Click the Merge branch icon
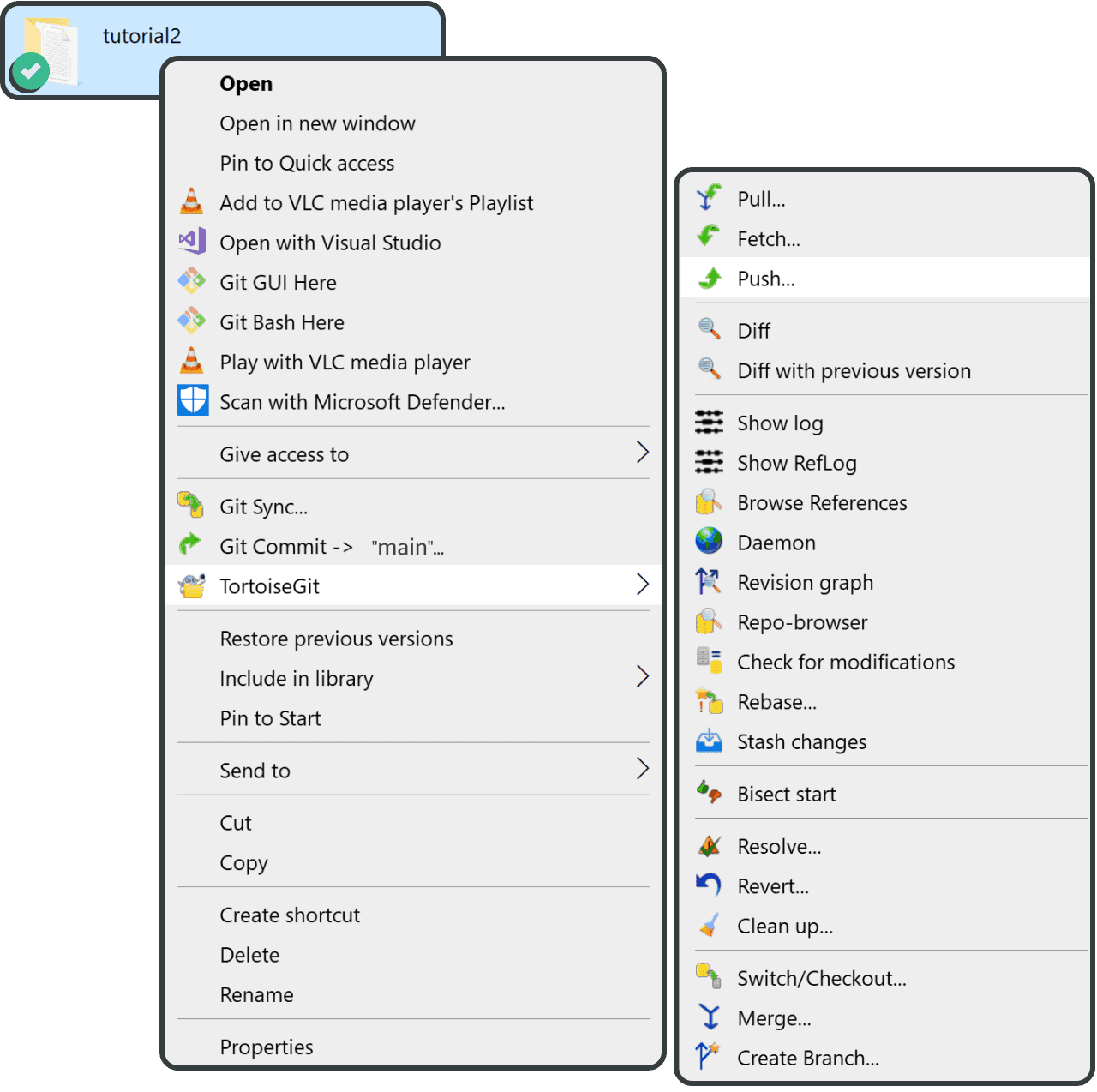Viewport: 1097px width, 1092px height. point(709,1017)
